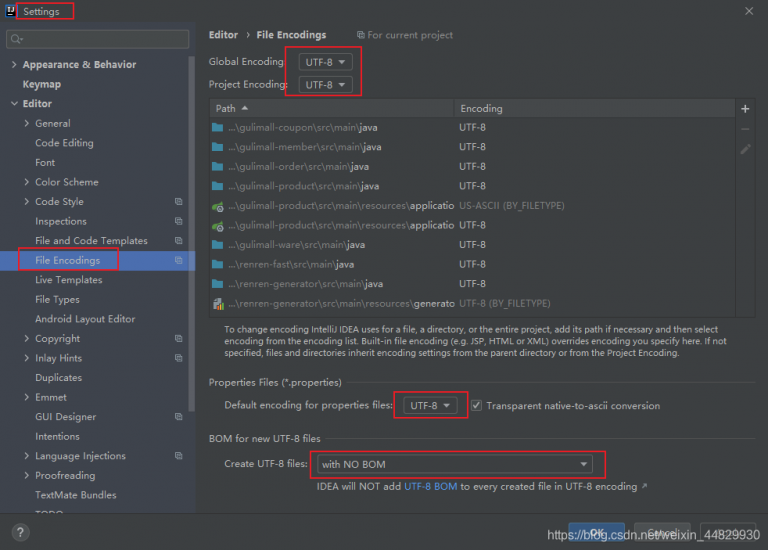The width and height of the screenshot is (768, 550).
Task: Toggle Transparent native-to-ascii conversion checkbox
Action: click(x=477, y=406)
